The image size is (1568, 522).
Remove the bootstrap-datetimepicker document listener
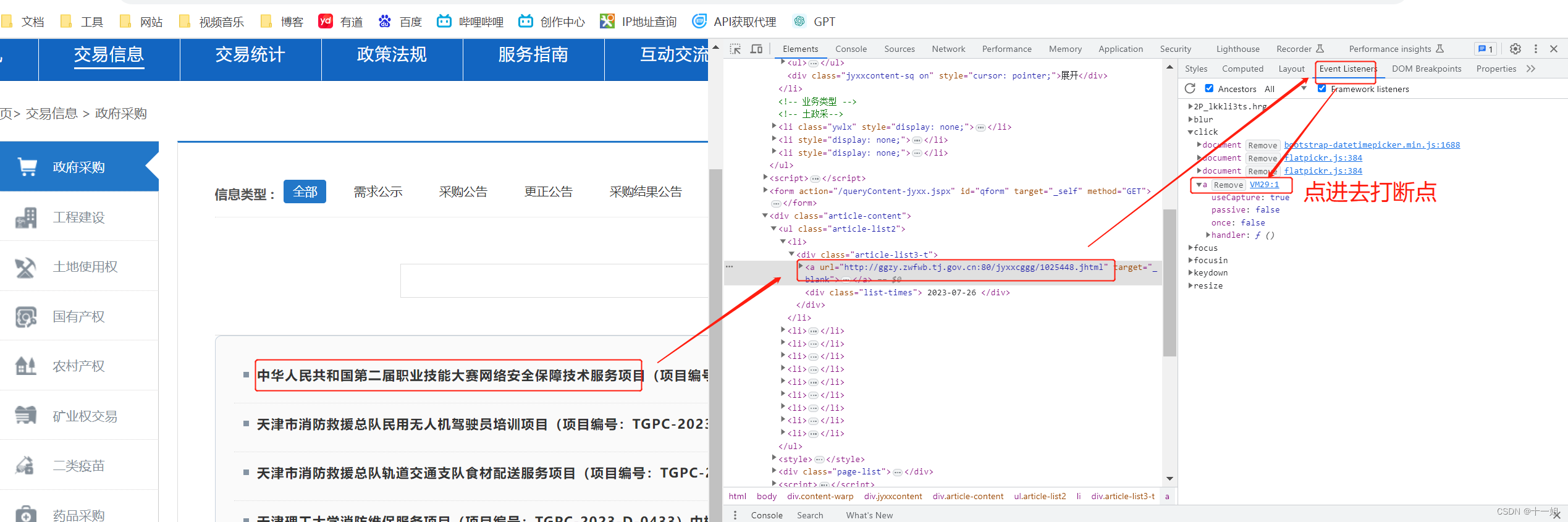click(1262, 145)
